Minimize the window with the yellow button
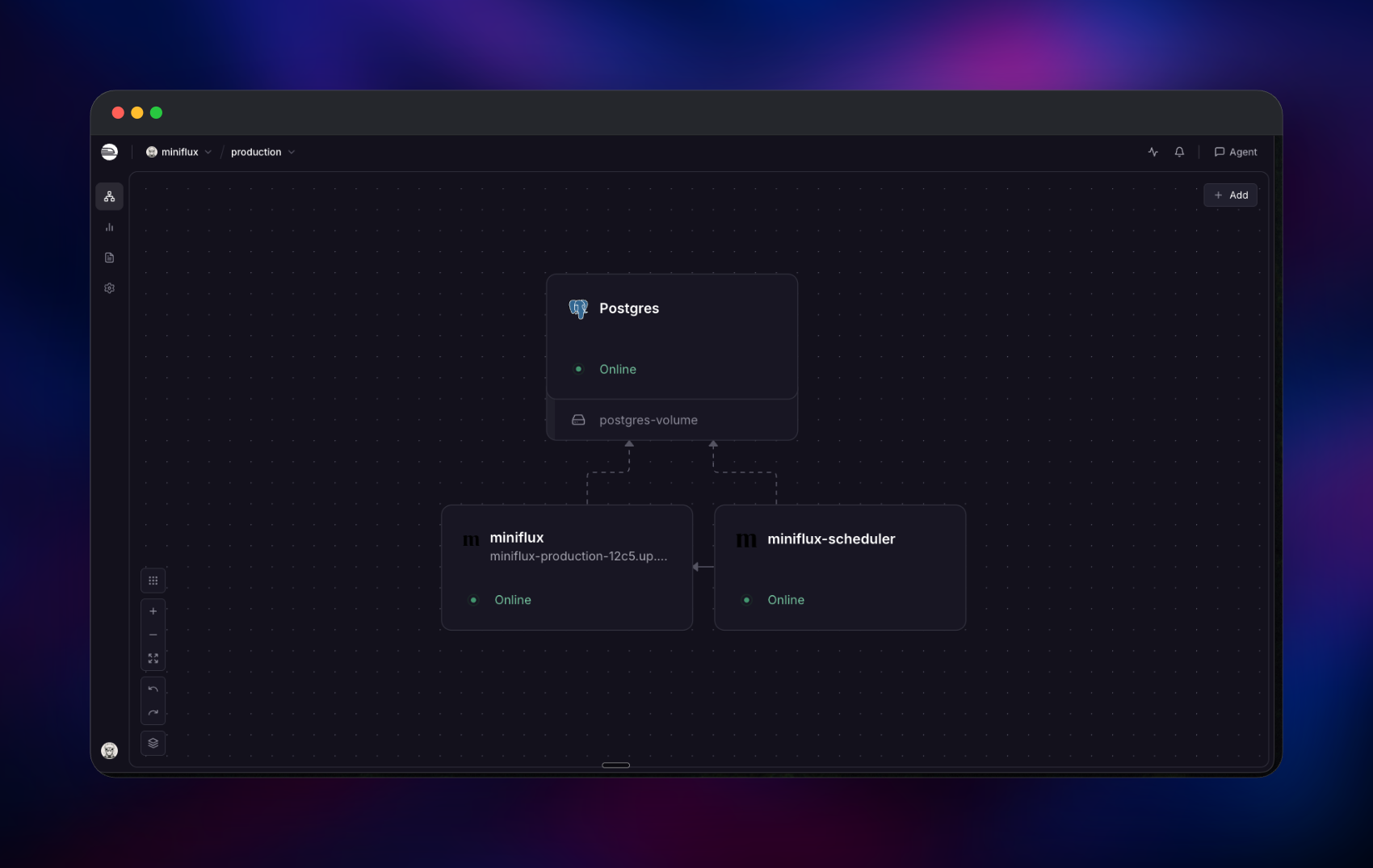Viewport: 1373px width, 868px height. click(x=137, y=113)
